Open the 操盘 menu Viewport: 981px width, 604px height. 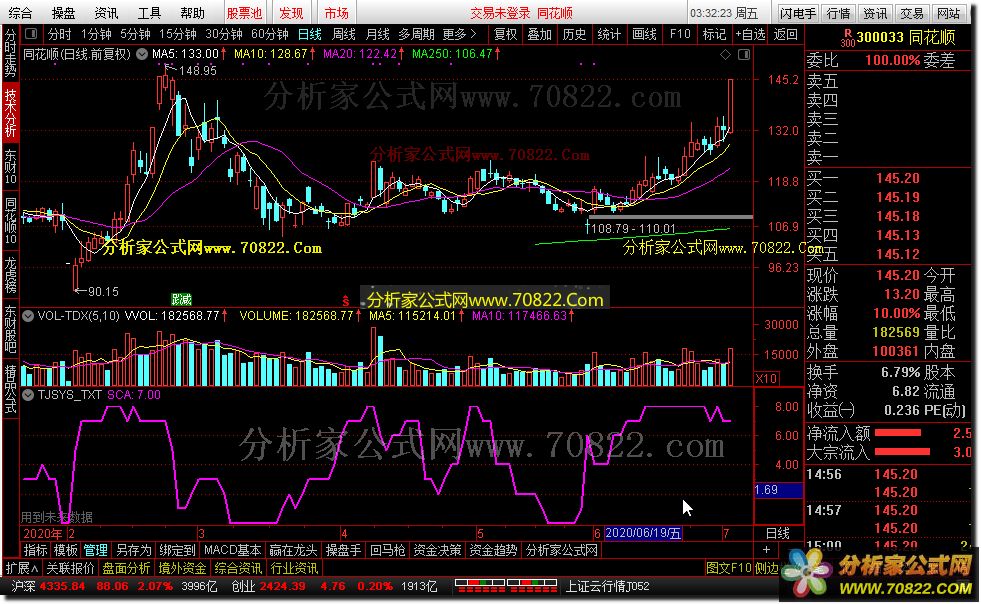click(63, 13)
